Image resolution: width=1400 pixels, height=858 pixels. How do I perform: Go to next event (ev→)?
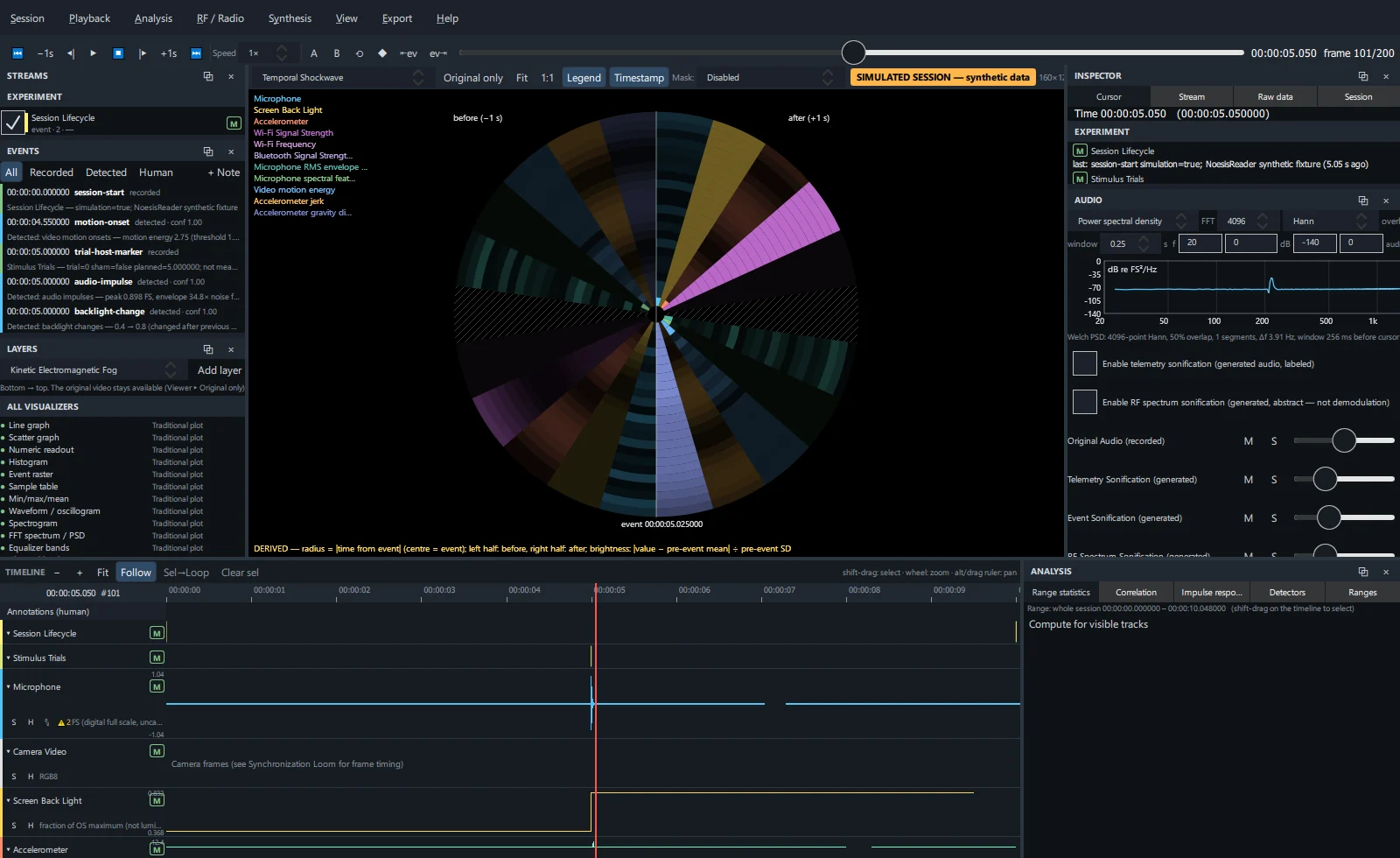[438, 53]
